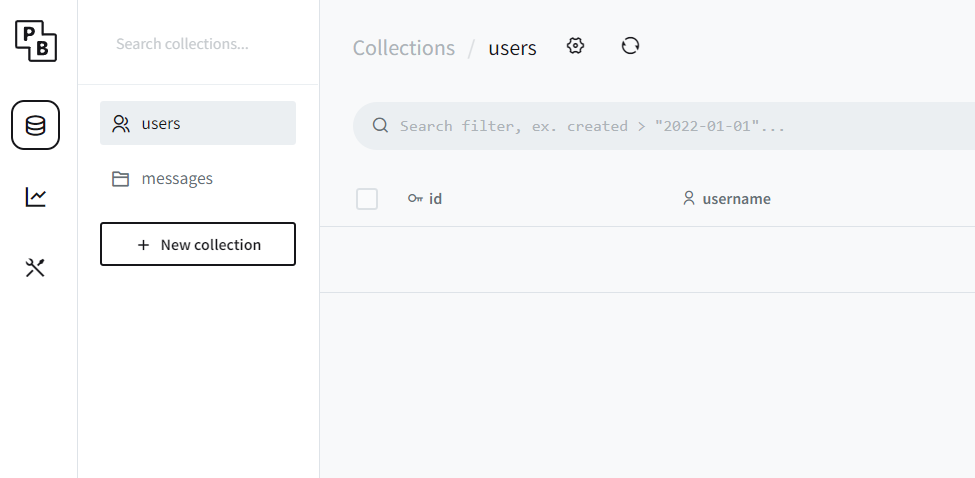The image size is (975, 478).
Task: Open the Settings tools section
Action: [36, 268]
